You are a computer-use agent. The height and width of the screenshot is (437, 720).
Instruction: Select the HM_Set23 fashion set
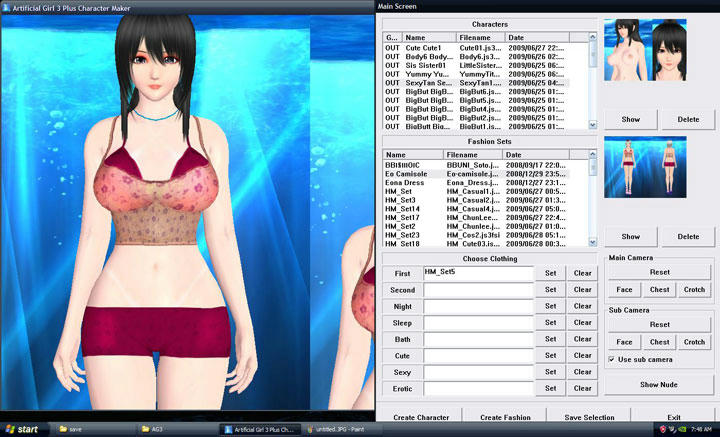476,235
